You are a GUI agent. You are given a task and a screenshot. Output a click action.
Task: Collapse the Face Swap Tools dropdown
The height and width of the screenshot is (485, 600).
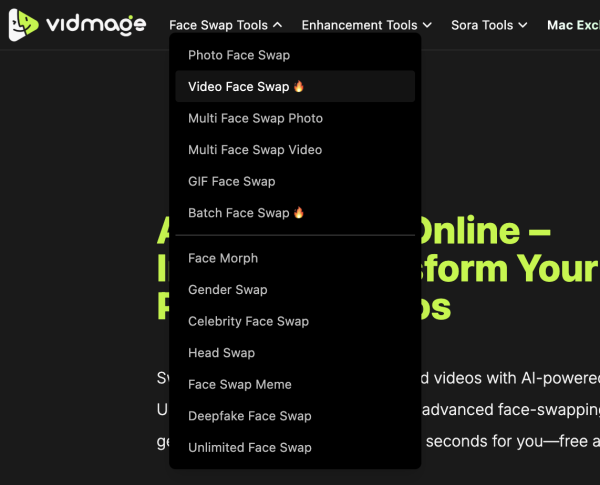225,25
